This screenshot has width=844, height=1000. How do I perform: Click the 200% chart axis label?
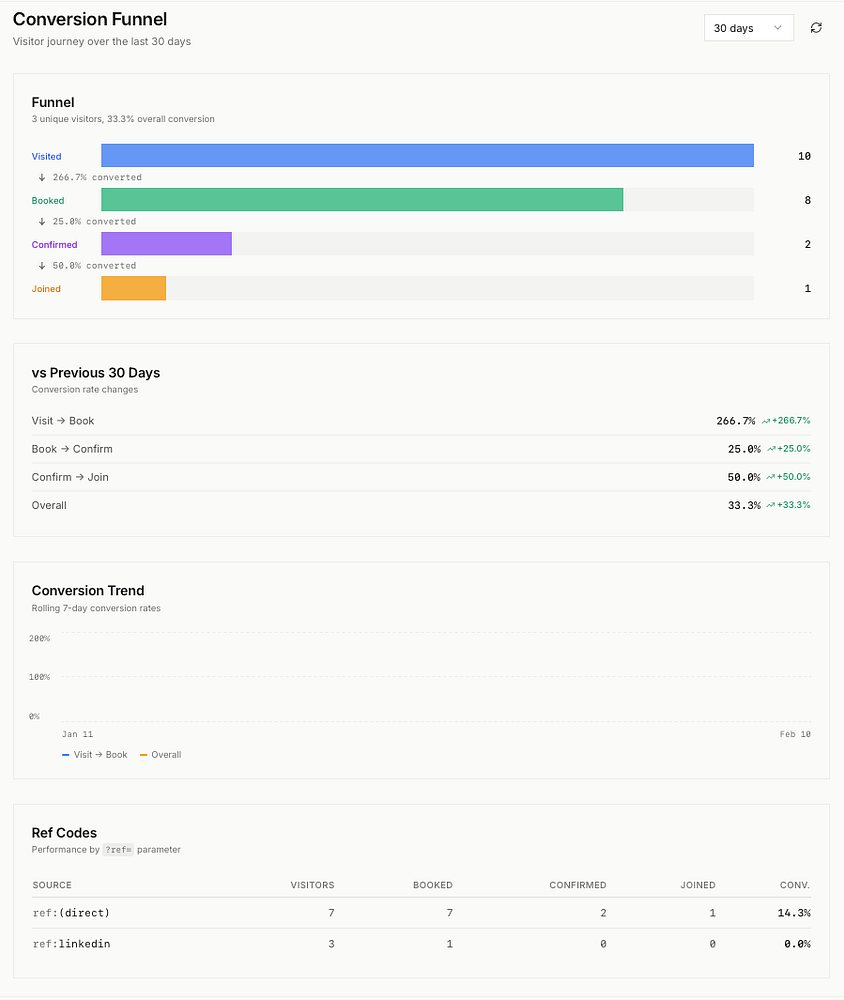(x=40, y=638)
